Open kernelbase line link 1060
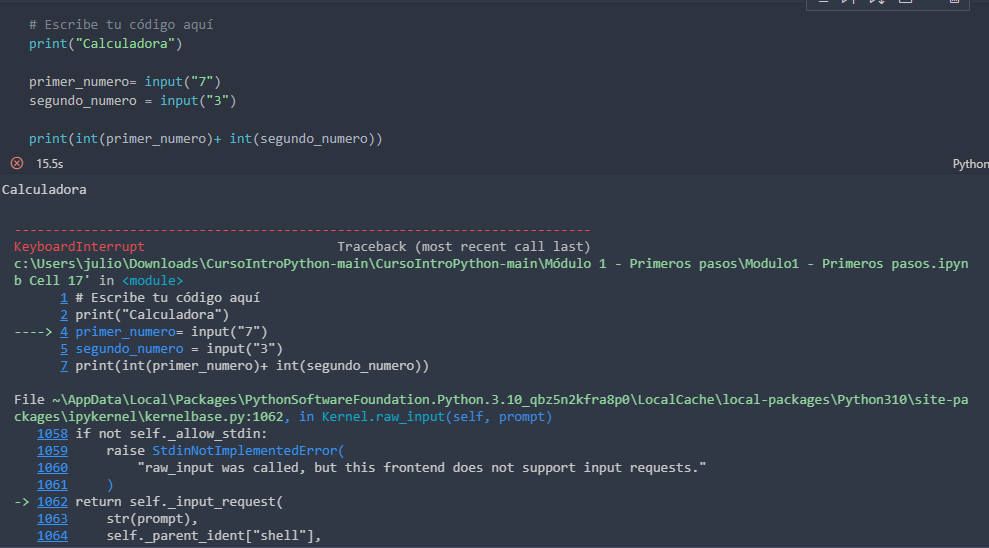The width and height of the screenshot is (989, 548). point(52,468)
